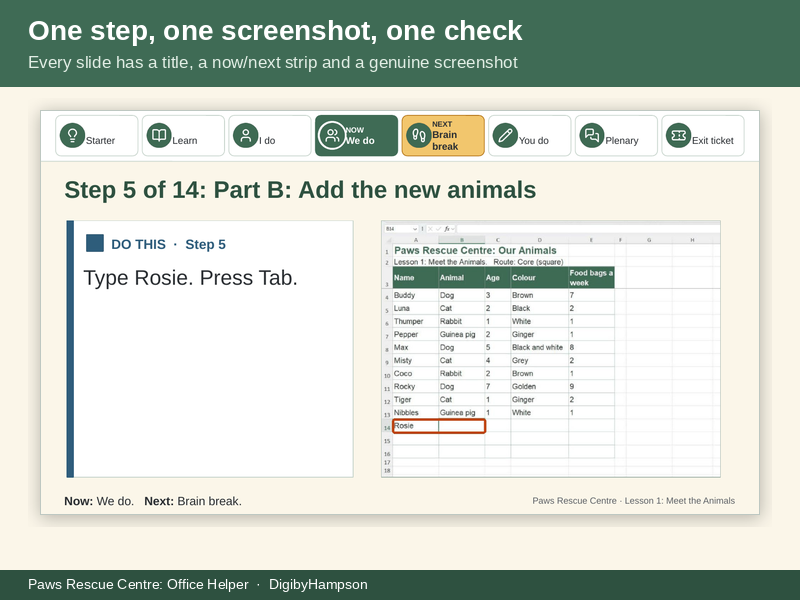The width and height of the screenshot is (800, 600).
Task: Open the fx insert function button
Action: click(x=447, y=229)
